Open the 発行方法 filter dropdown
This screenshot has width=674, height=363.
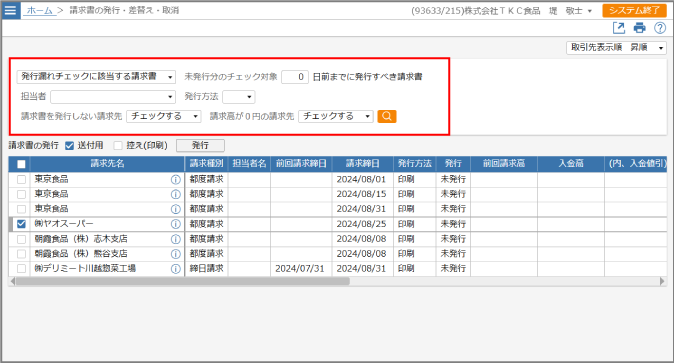239,97
